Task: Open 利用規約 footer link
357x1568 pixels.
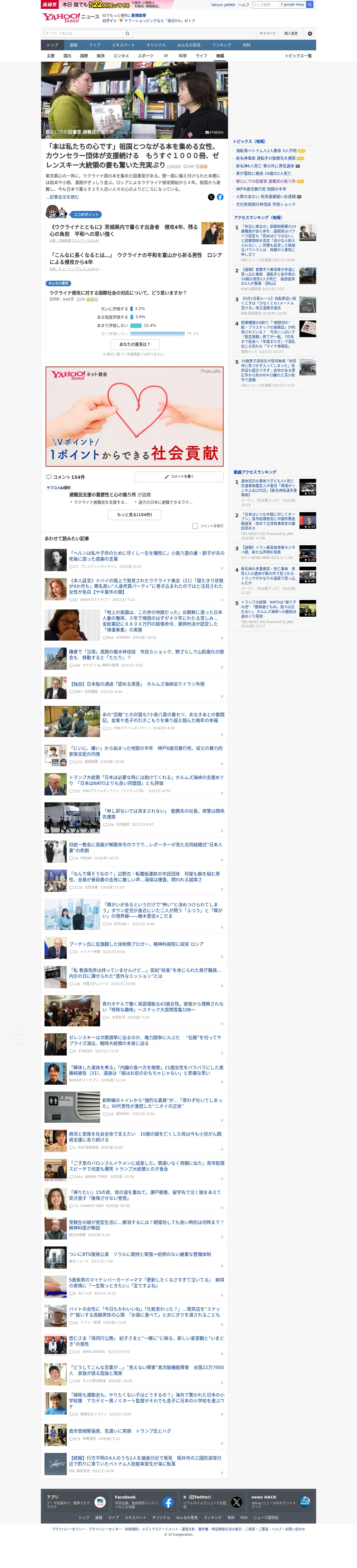Action: [x=132, y=1529]
